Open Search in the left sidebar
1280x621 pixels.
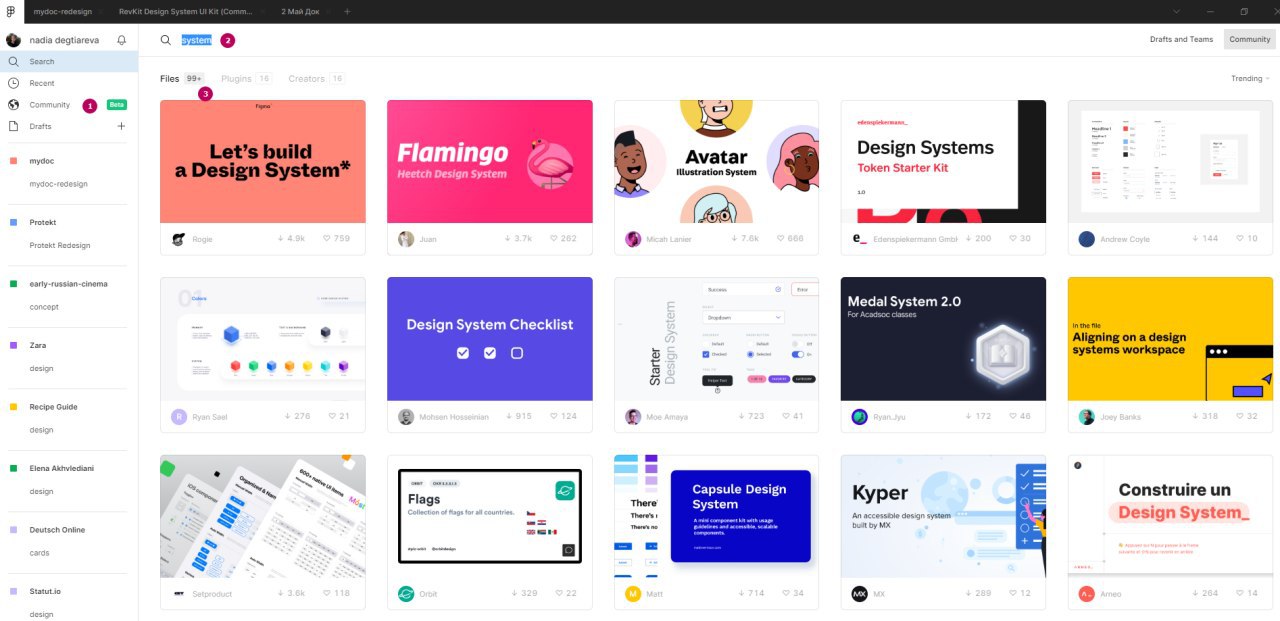tap(69, 61)
